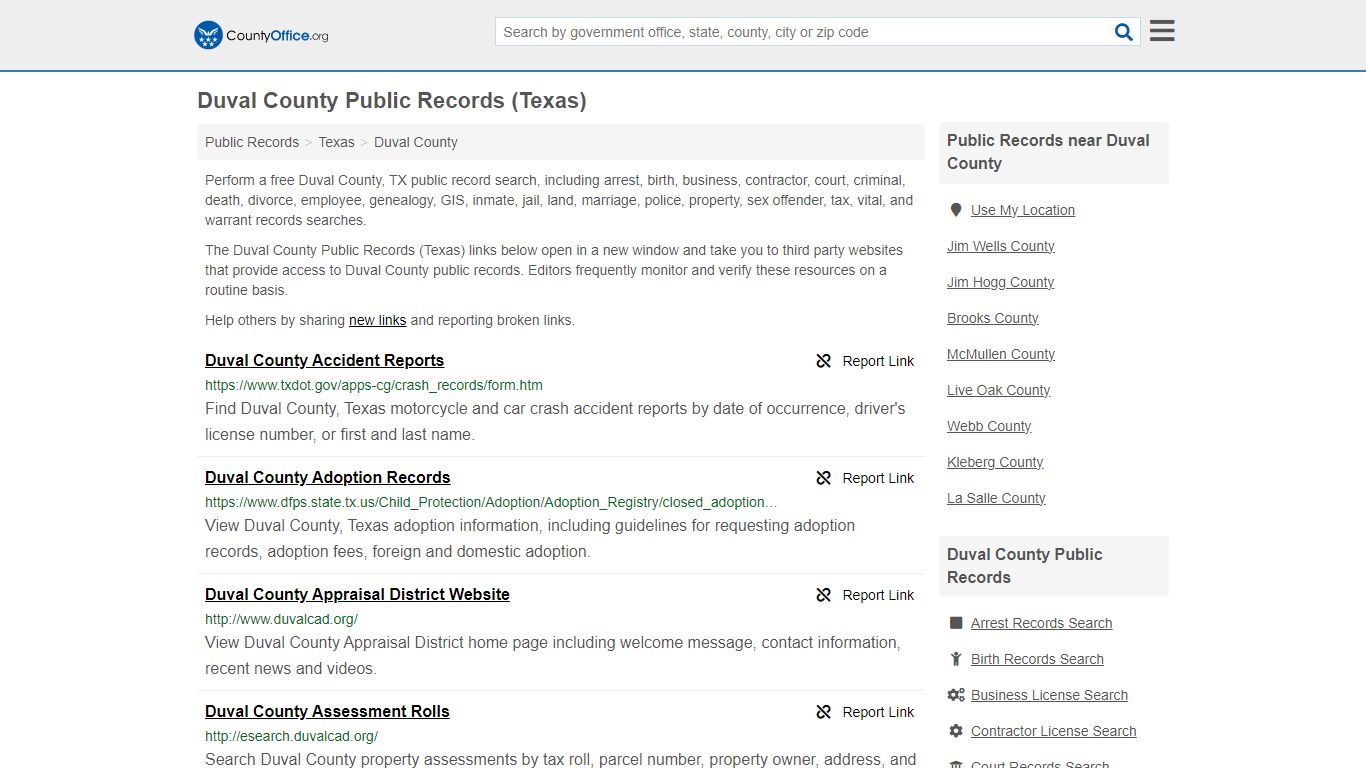Open Contractor License Search

pos(1053,731)
